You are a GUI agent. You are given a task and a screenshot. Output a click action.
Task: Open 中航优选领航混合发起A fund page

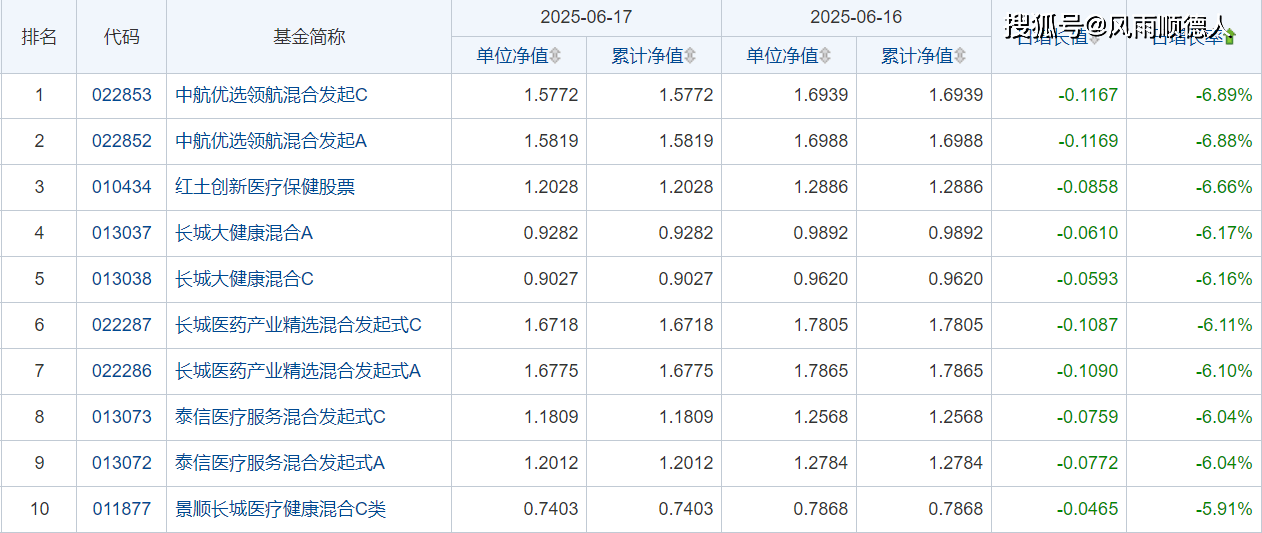tap(271, 142)
